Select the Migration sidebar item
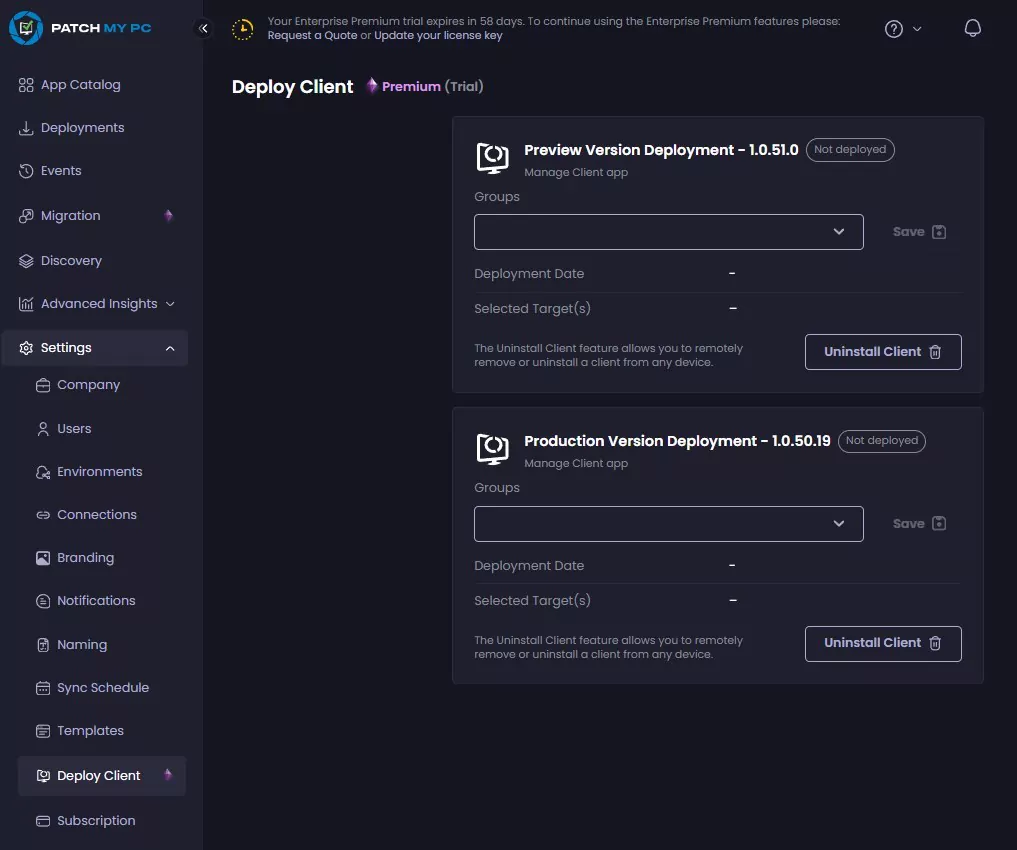 click(70, 215)
